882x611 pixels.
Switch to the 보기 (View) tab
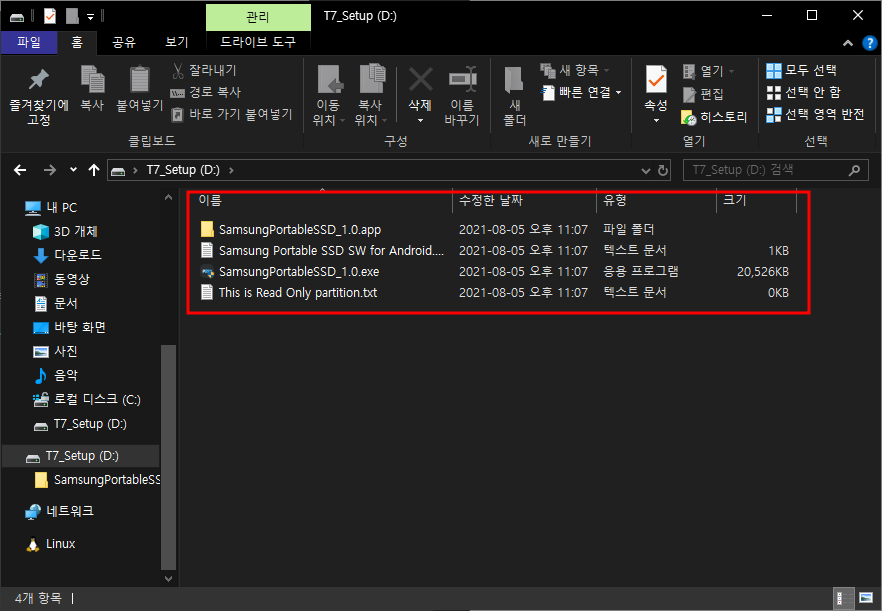(x=177, y=42)
